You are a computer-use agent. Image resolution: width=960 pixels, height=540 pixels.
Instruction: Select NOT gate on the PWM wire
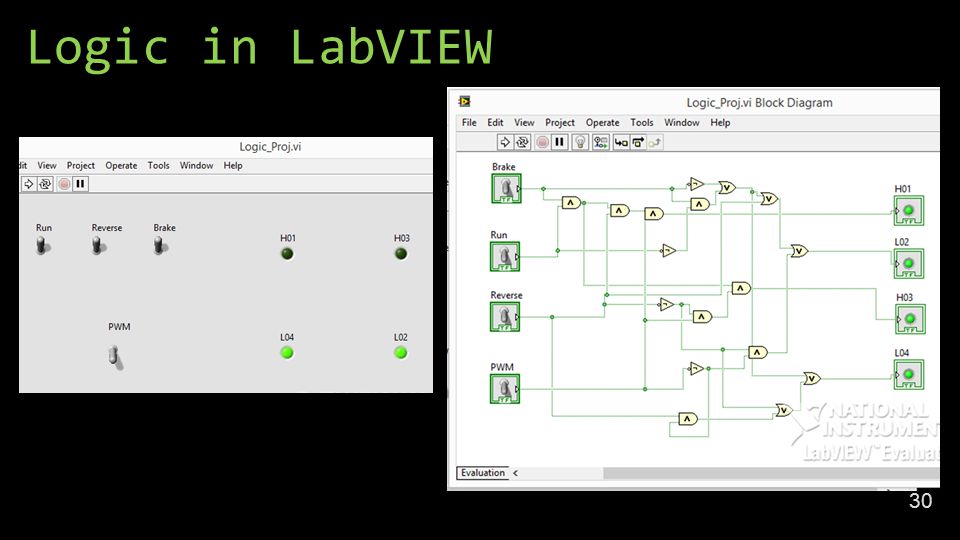(x=696, y=369)
